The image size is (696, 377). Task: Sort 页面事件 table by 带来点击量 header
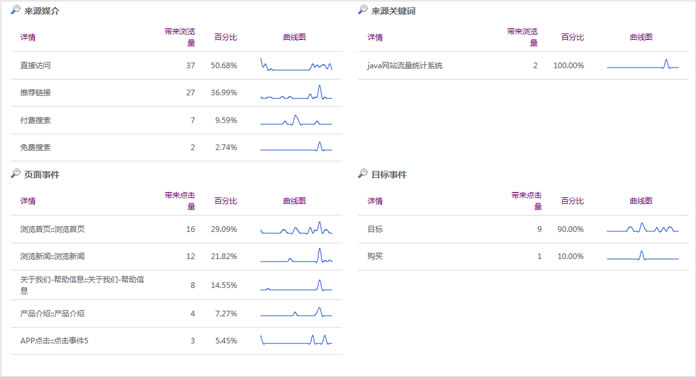[180, 201]
